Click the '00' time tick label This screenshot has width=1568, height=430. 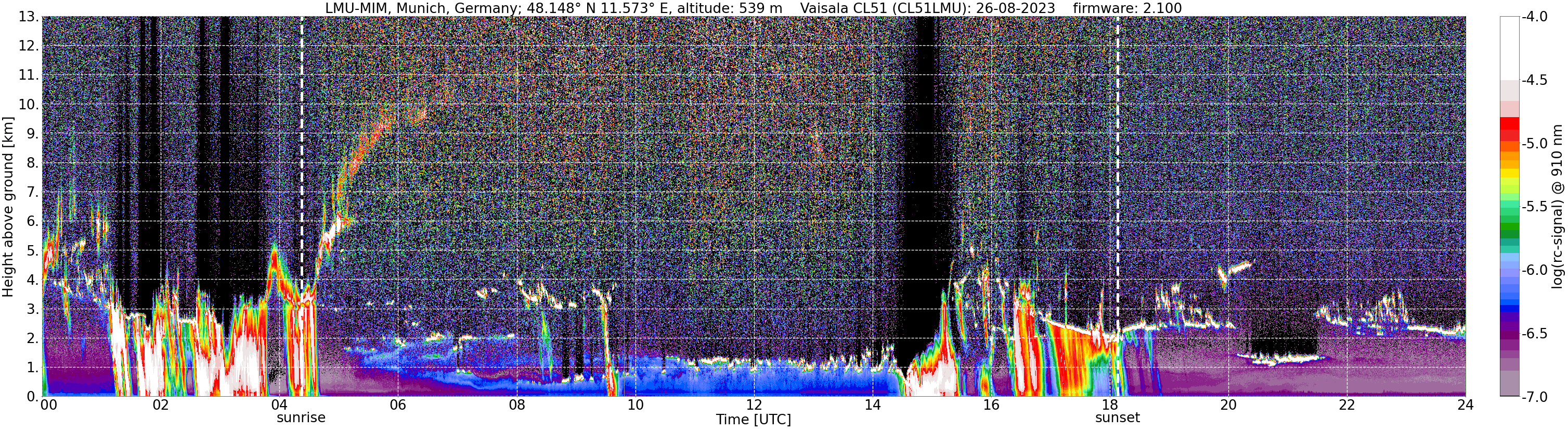tap(48, 405)
